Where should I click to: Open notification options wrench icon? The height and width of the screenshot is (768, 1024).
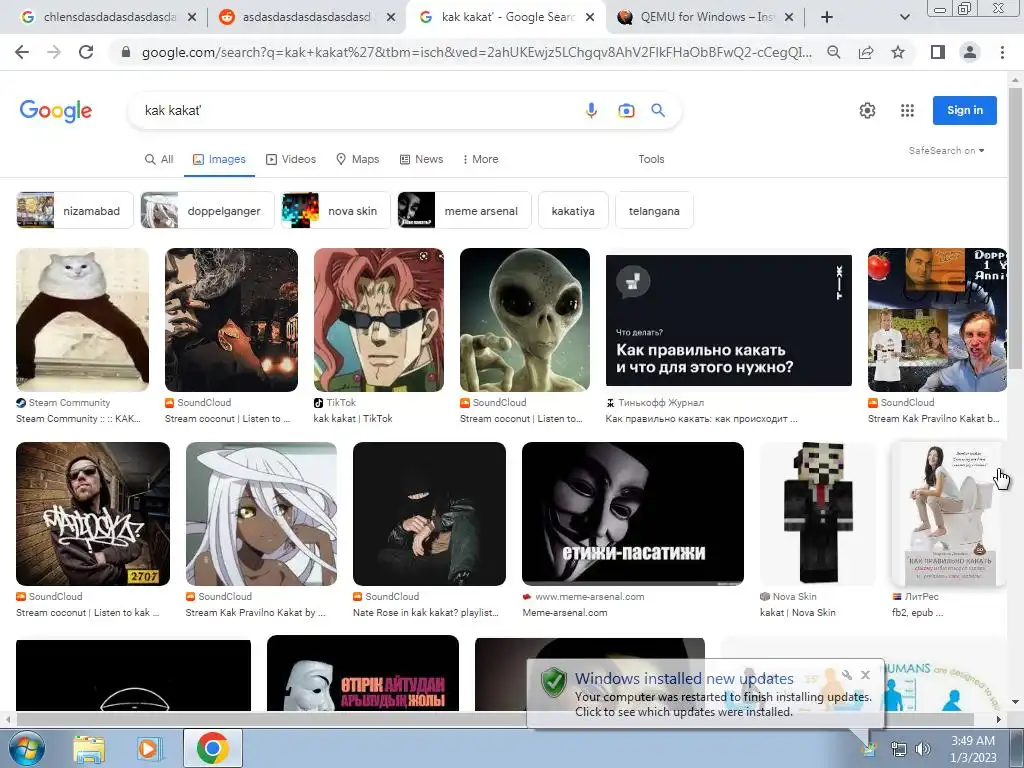coord(847,675)
